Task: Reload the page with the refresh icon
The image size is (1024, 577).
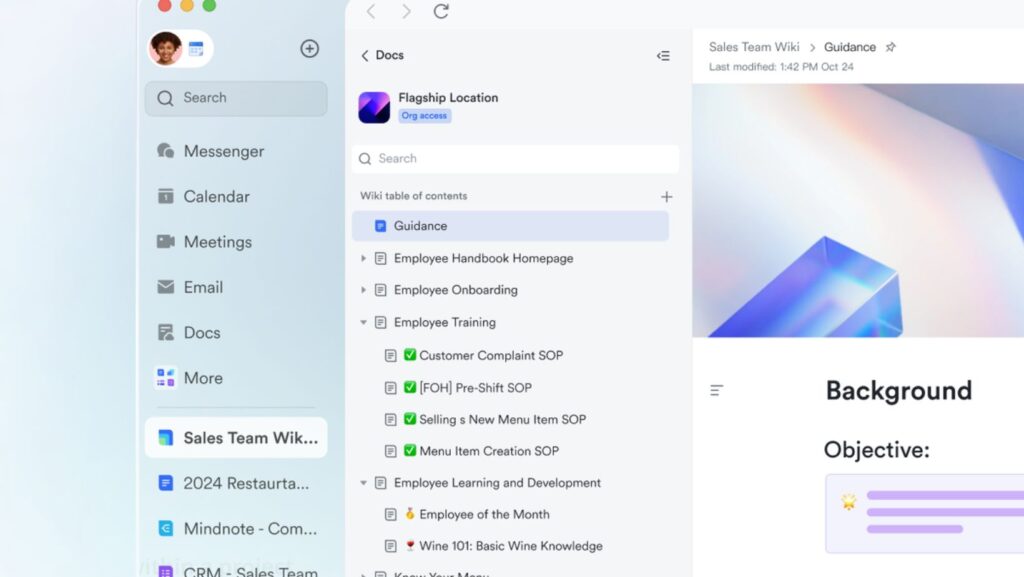Action: tap(441, 12)
